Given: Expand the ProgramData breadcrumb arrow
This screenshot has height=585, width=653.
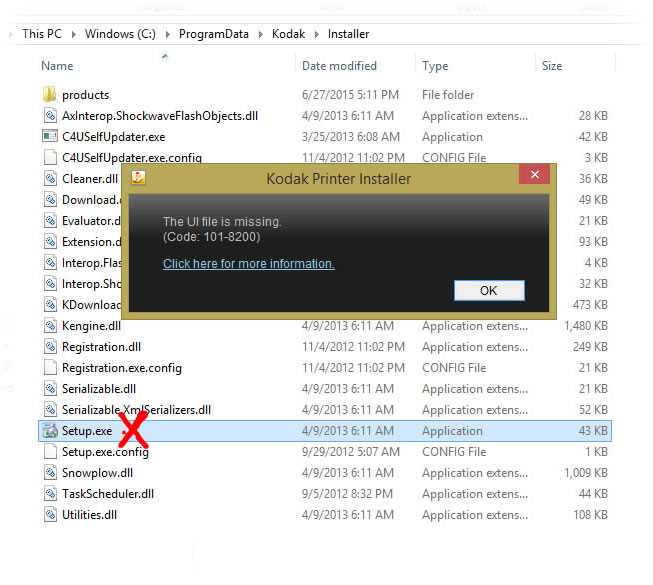Looking at the screenshot, I should coord(262,34).
